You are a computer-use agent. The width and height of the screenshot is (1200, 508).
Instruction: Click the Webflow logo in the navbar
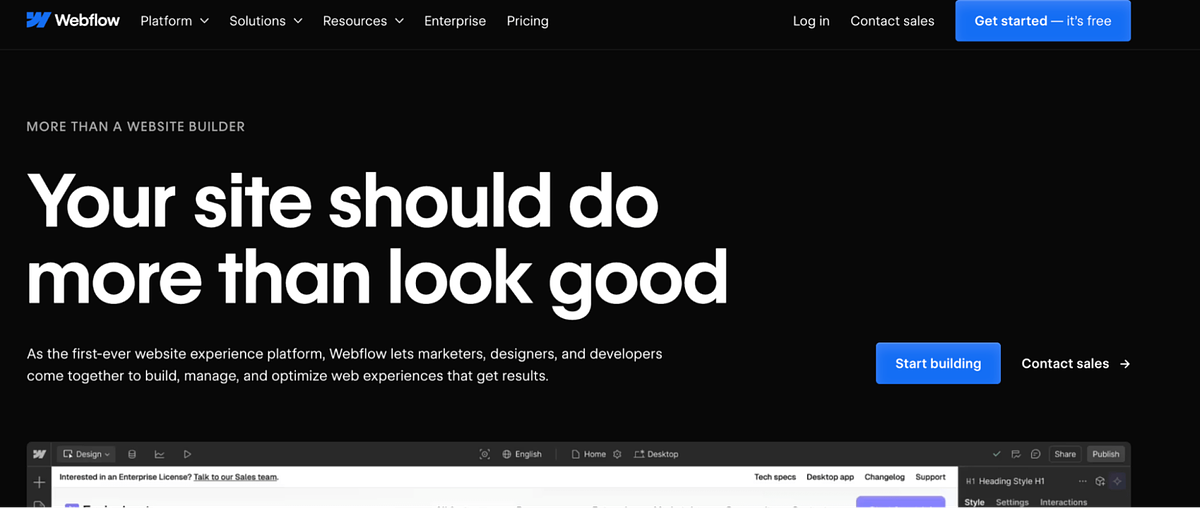tap(73, 20)
